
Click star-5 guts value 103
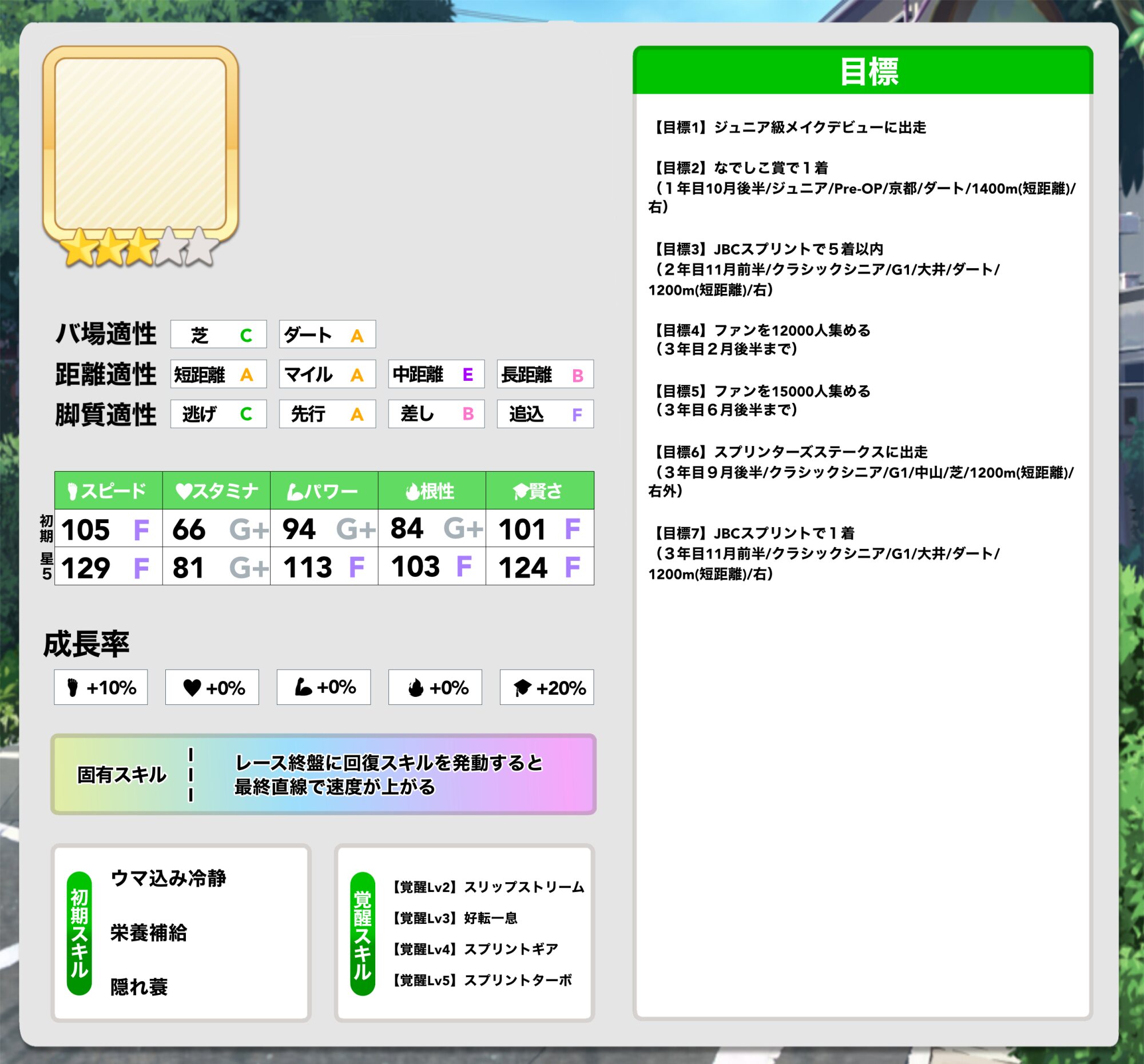pos(415,567)
